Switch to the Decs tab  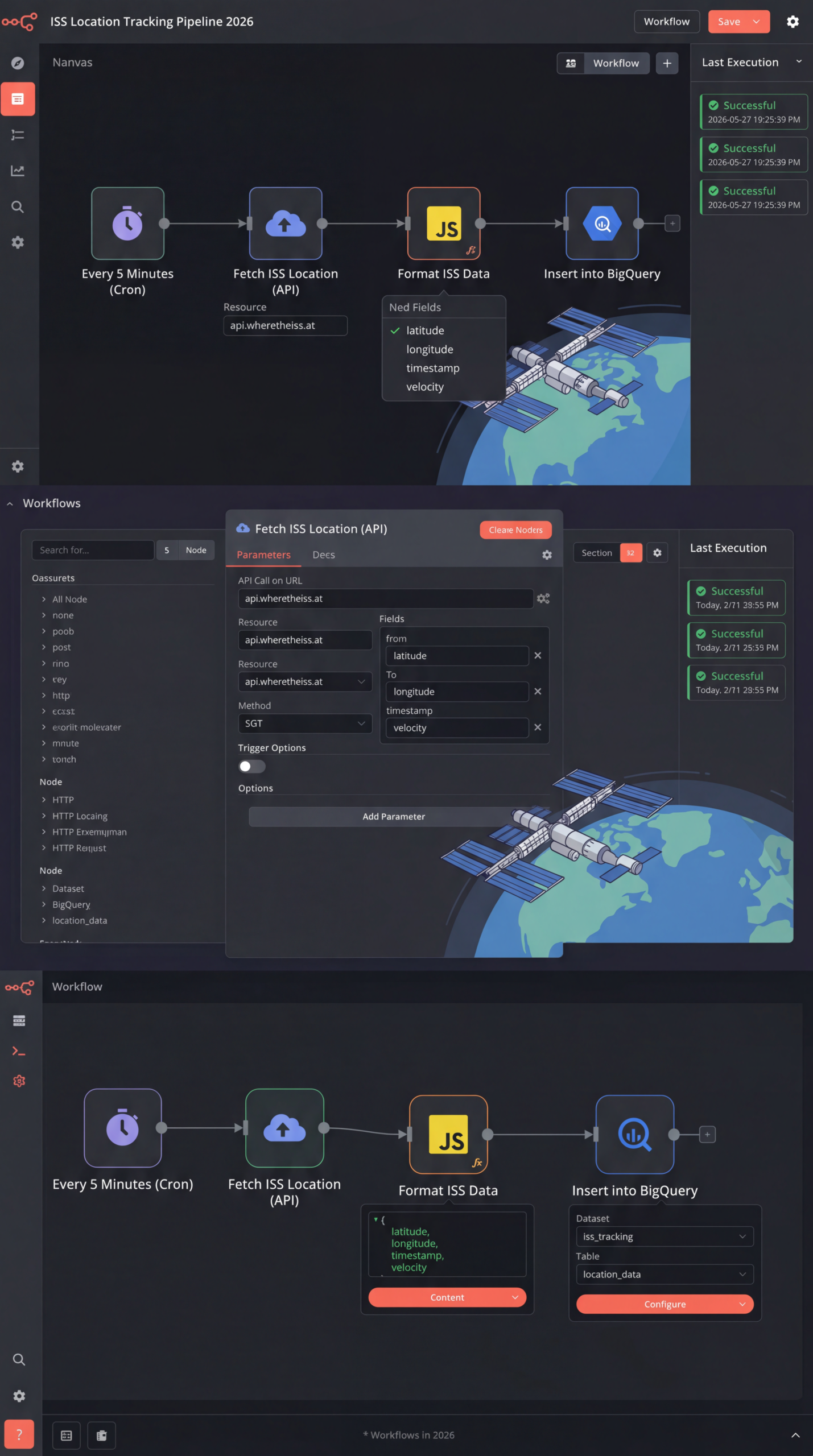coord(324,555)
